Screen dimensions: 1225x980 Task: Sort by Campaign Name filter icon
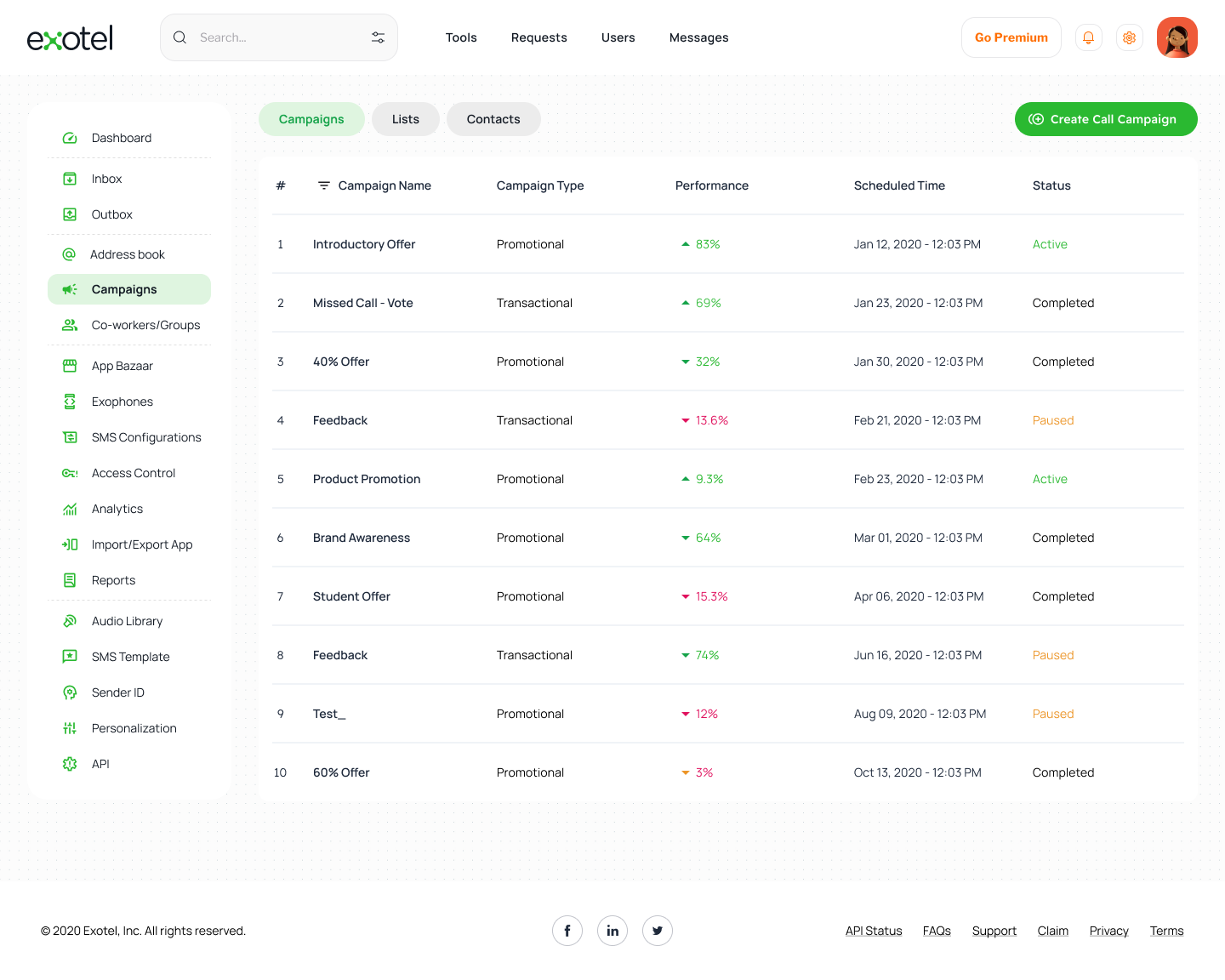click(x=324, y=185)
